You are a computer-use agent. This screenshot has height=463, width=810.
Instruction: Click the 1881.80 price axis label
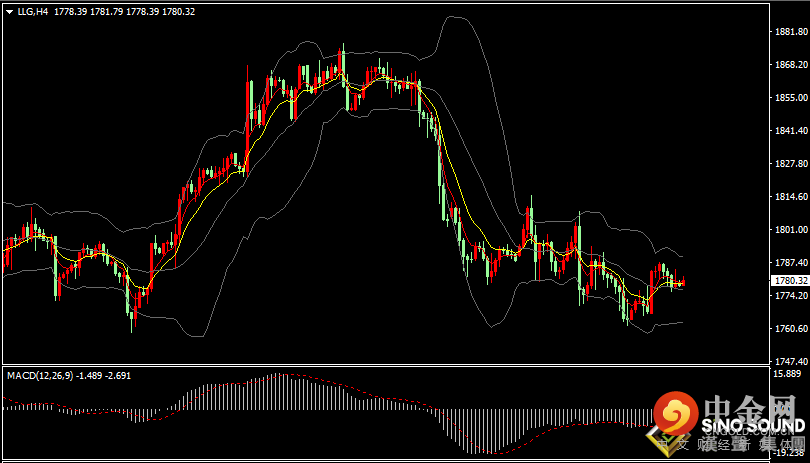(790, 32)
